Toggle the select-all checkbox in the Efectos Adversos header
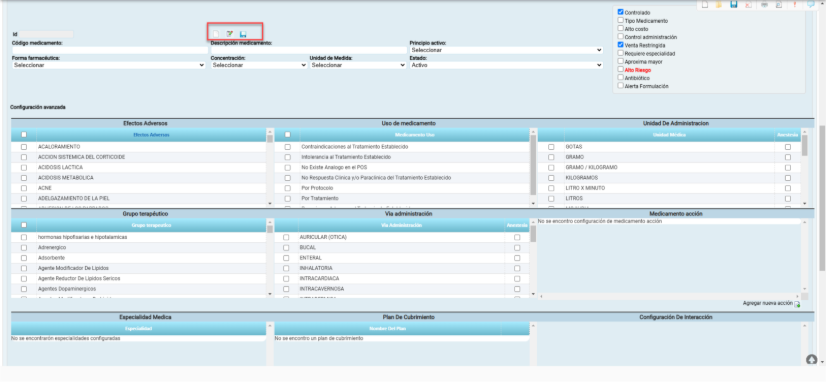Viewport: 826px width, 382px height. 24,135
